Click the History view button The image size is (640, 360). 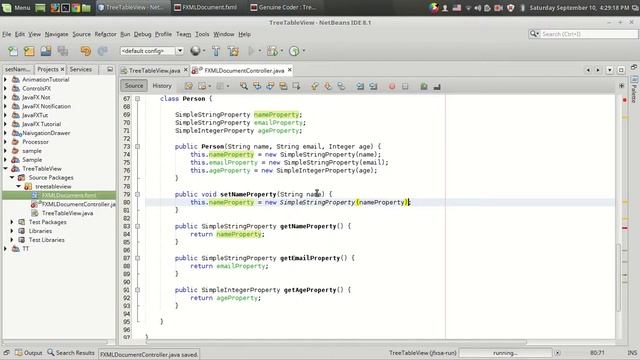[x=162, y=86]
